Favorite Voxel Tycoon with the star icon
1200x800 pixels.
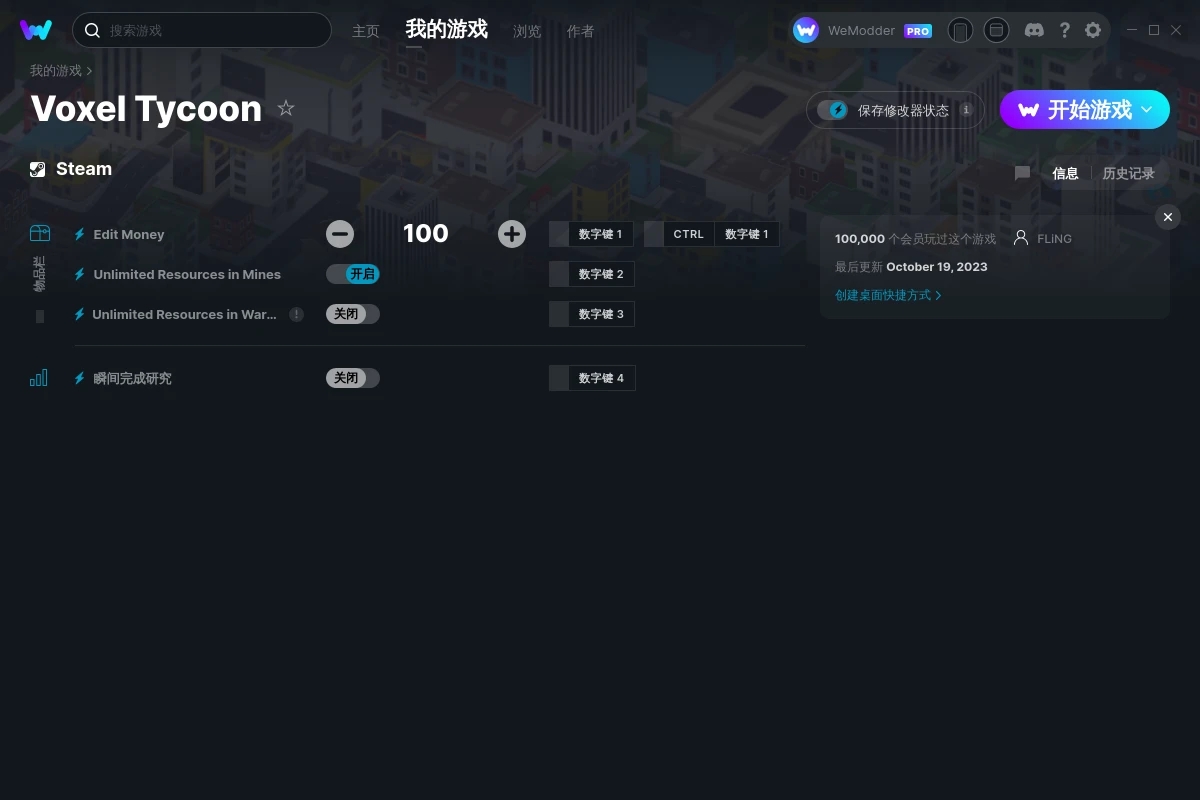(286, 108)
